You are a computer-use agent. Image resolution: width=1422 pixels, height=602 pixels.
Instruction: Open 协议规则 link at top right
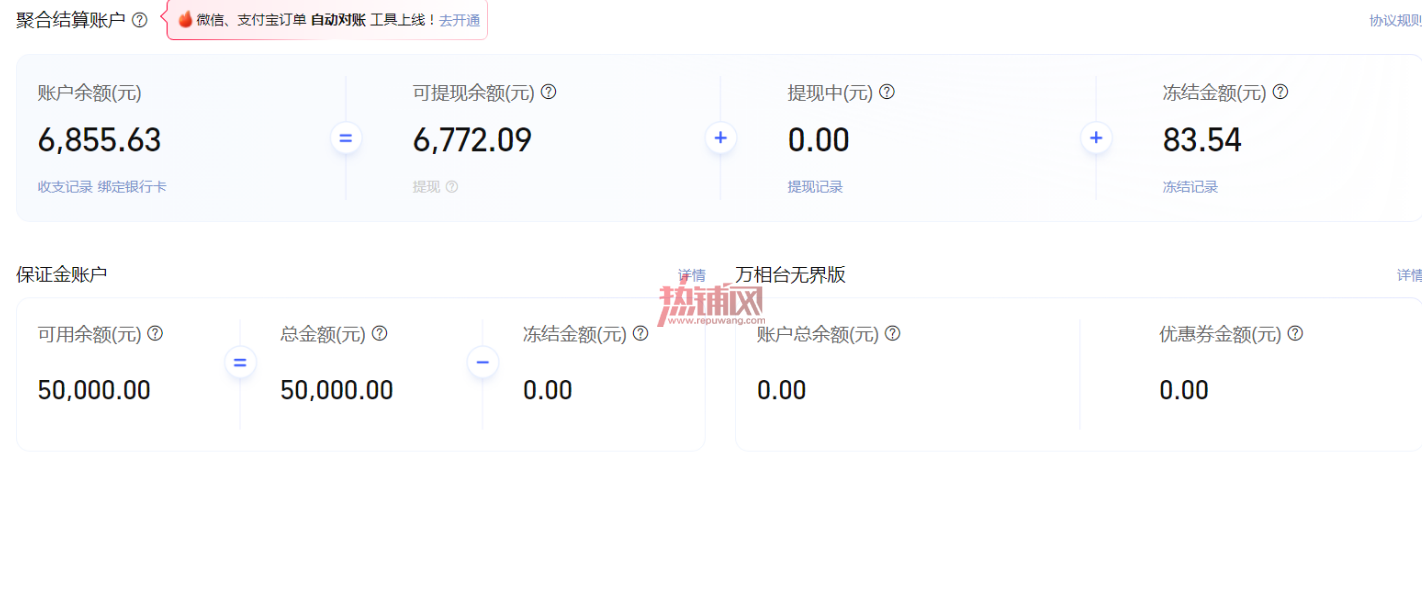tap(1395, 20)
